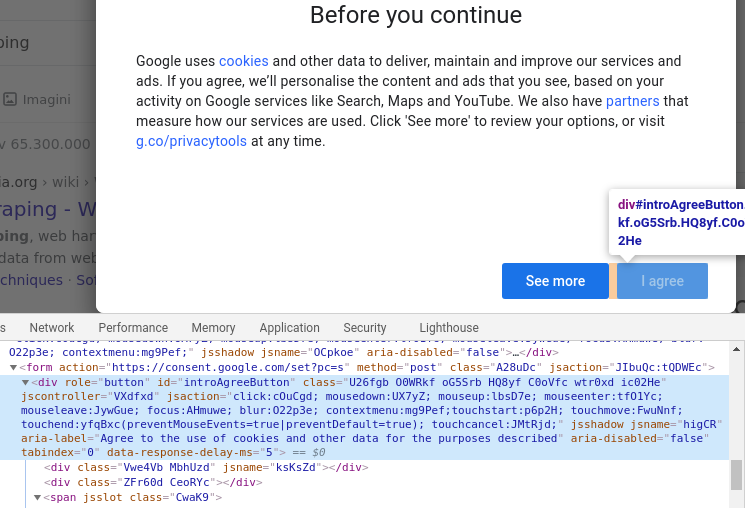The width and height of the screenshot is (745, 508).
Task: Collapse the introAgreeButton div node
Action: click(x=25, y=382)
